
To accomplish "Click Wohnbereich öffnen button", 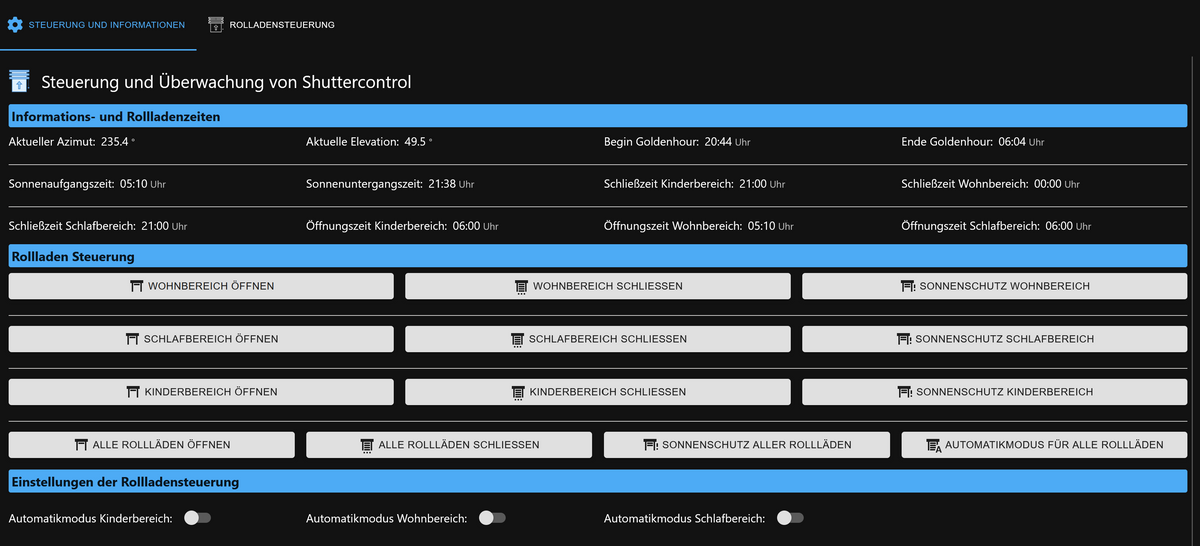I will click(201, 286).
